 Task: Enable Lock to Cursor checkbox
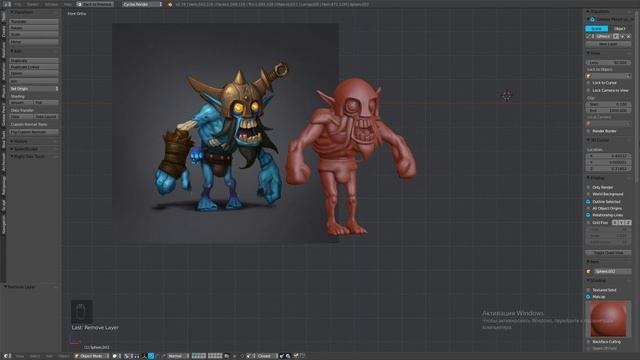pos(588,83)
